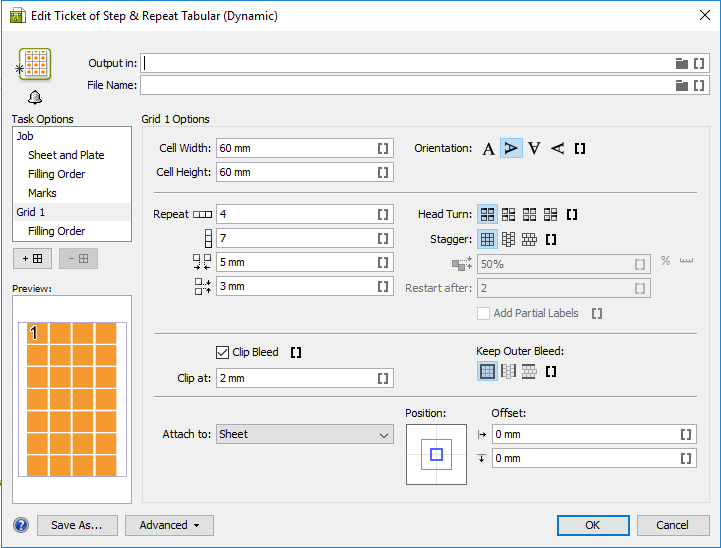Open the Advanced dropdown button
Screen dimensions: 721x548
169,525
